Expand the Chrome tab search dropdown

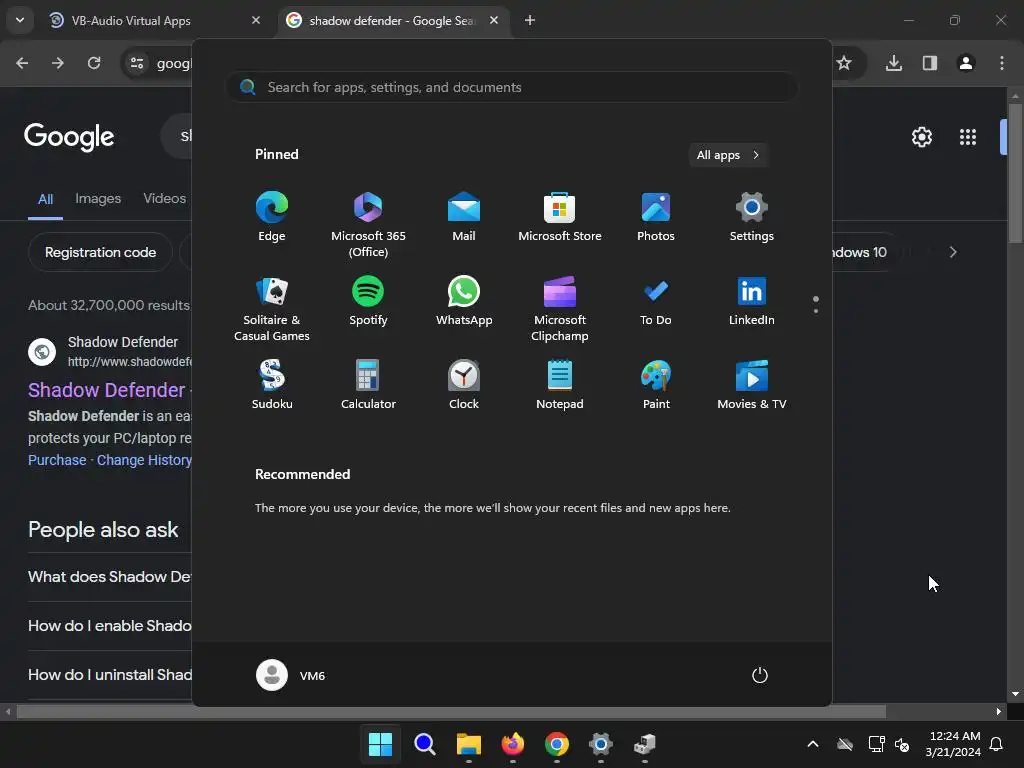point(20,20)
